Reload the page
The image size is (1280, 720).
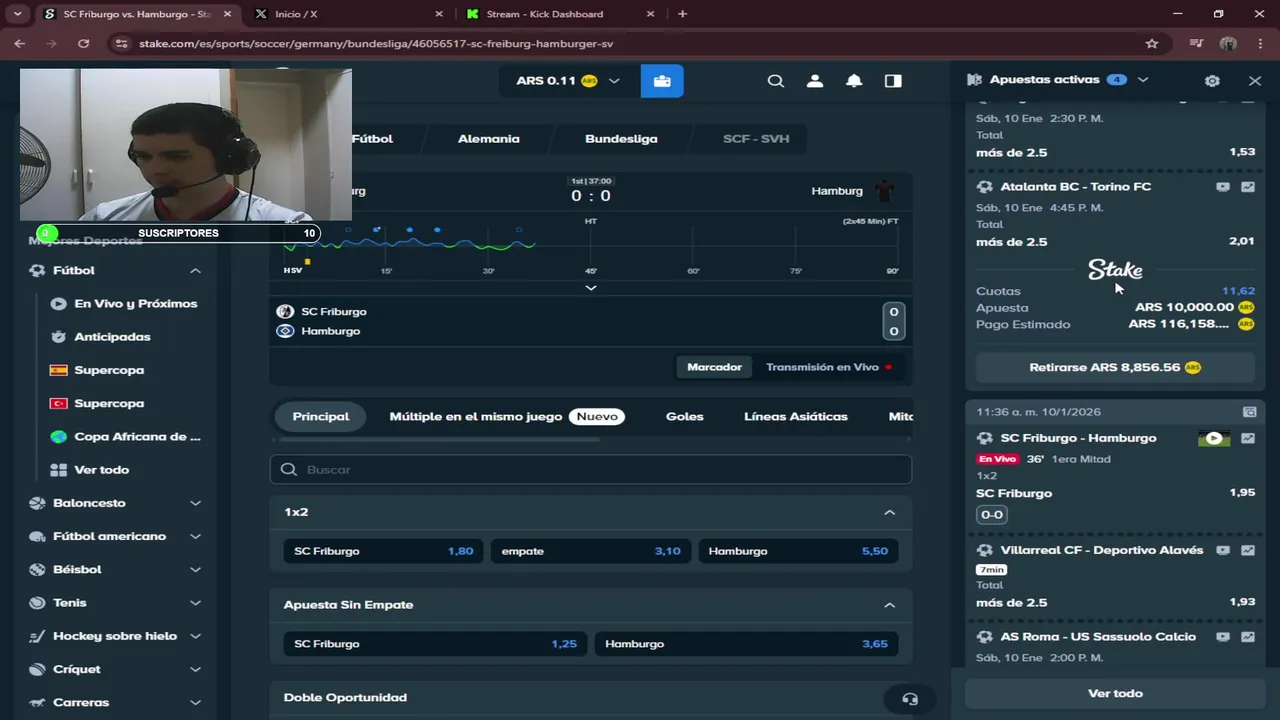pyautogui.click(x=84, y=43)
